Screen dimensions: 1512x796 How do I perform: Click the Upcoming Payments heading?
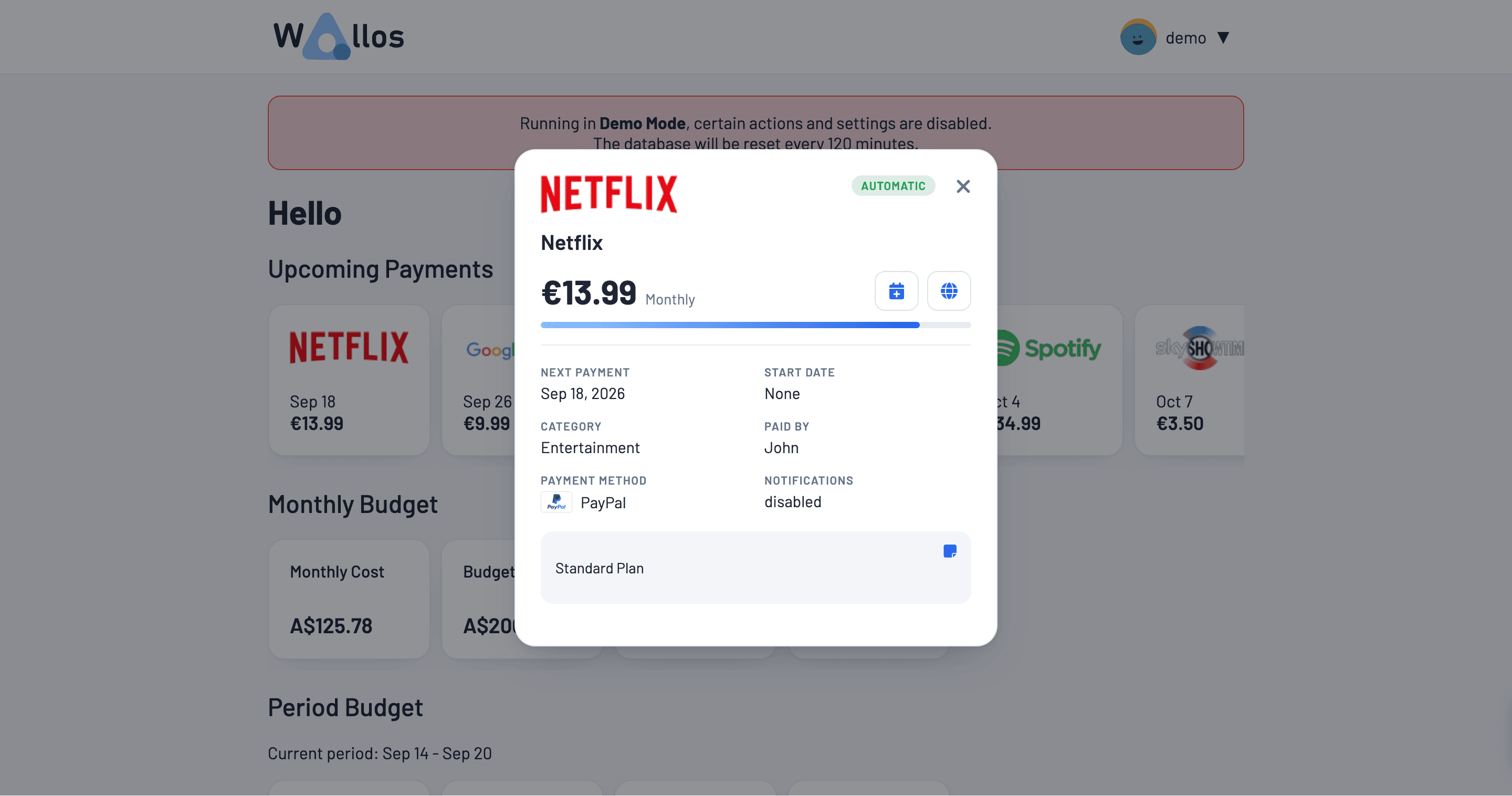click(380, 269)
